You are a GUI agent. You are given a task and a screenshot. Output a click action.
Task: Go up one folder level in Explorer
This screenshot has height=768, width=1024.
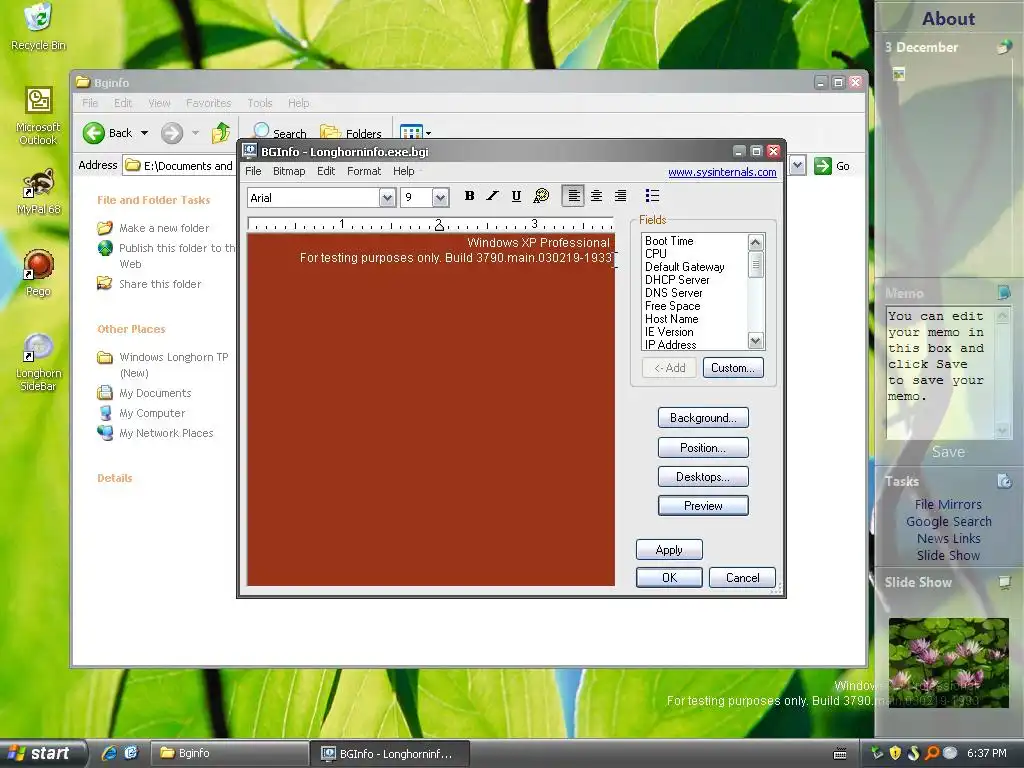click(221, 133)
